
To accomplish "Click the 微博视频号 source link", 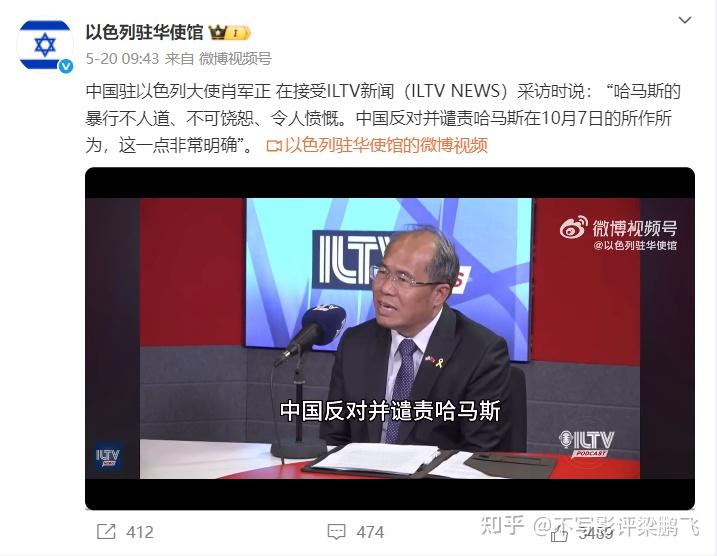I will coord(235,59).
